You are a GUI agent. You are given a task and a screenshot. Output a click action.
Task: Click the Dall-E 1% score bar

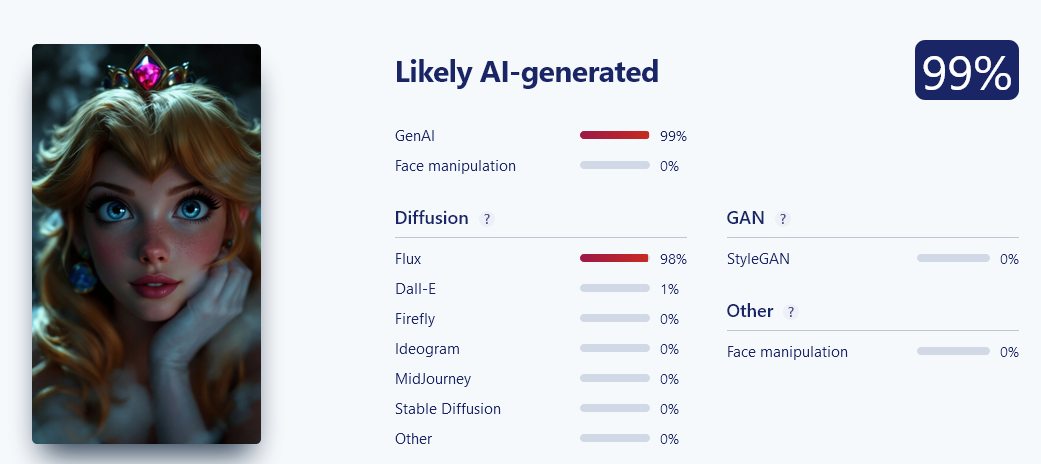pos(615,288)
